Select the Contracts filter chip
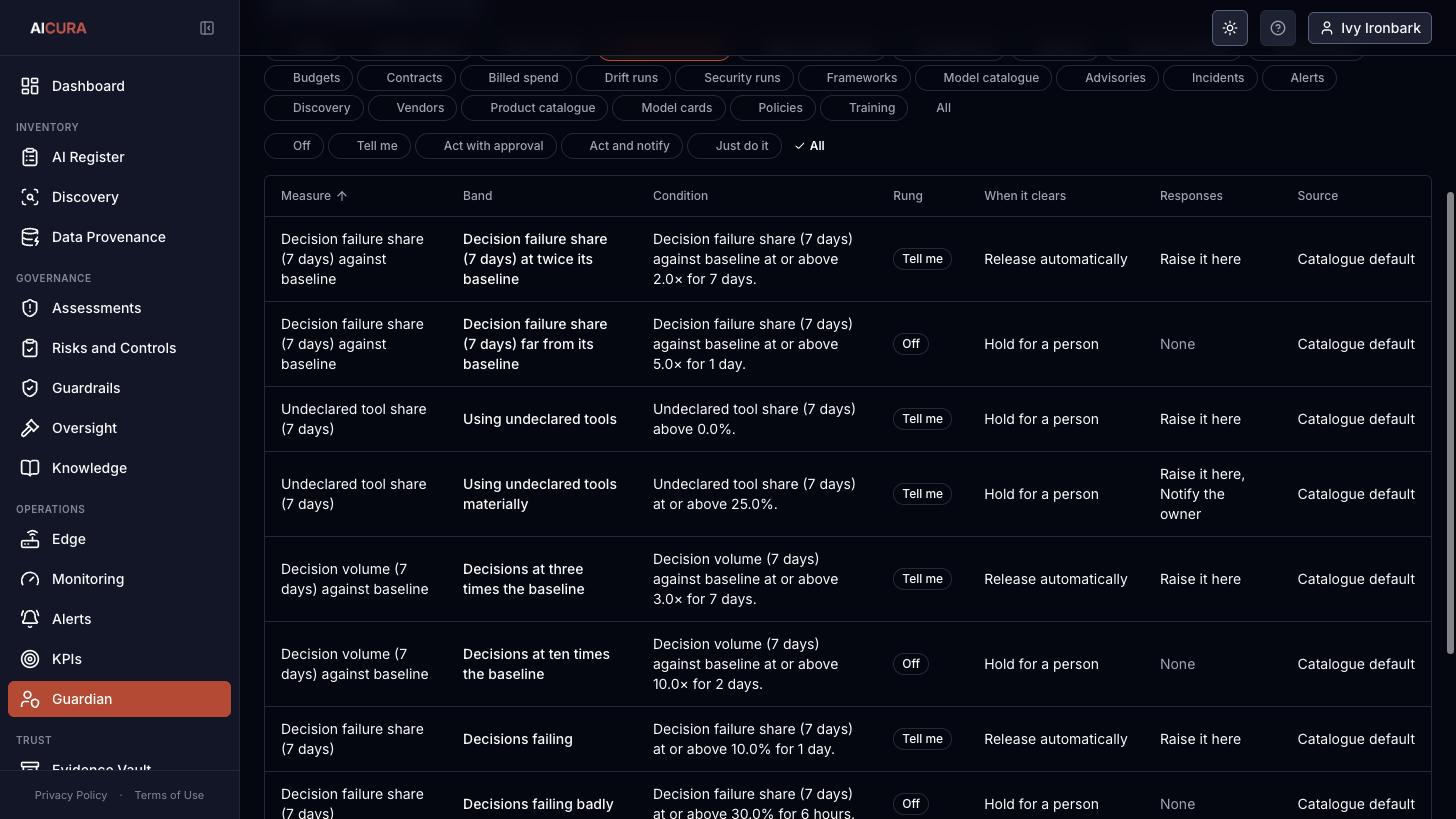Viewport: 1456px width, 819px height. click(x=406, y=78)
